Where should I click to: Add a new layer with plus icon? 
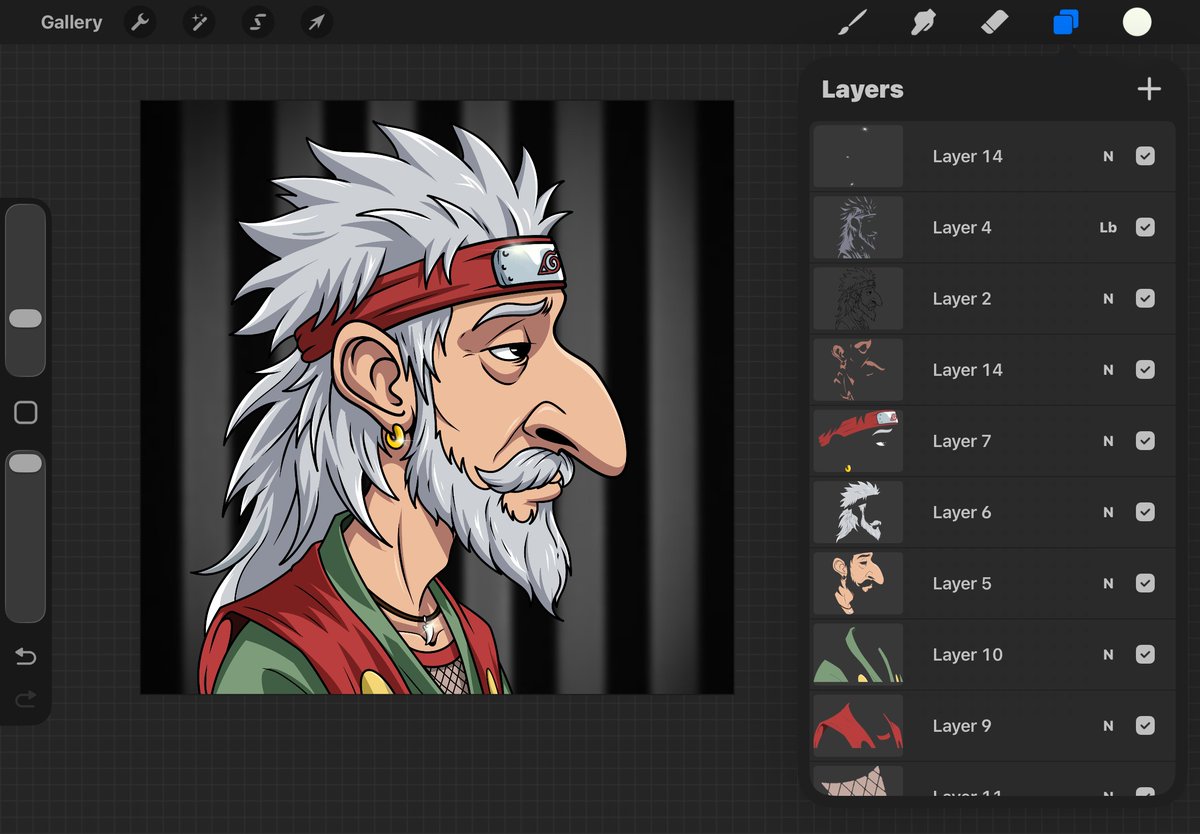(1149, 89)
